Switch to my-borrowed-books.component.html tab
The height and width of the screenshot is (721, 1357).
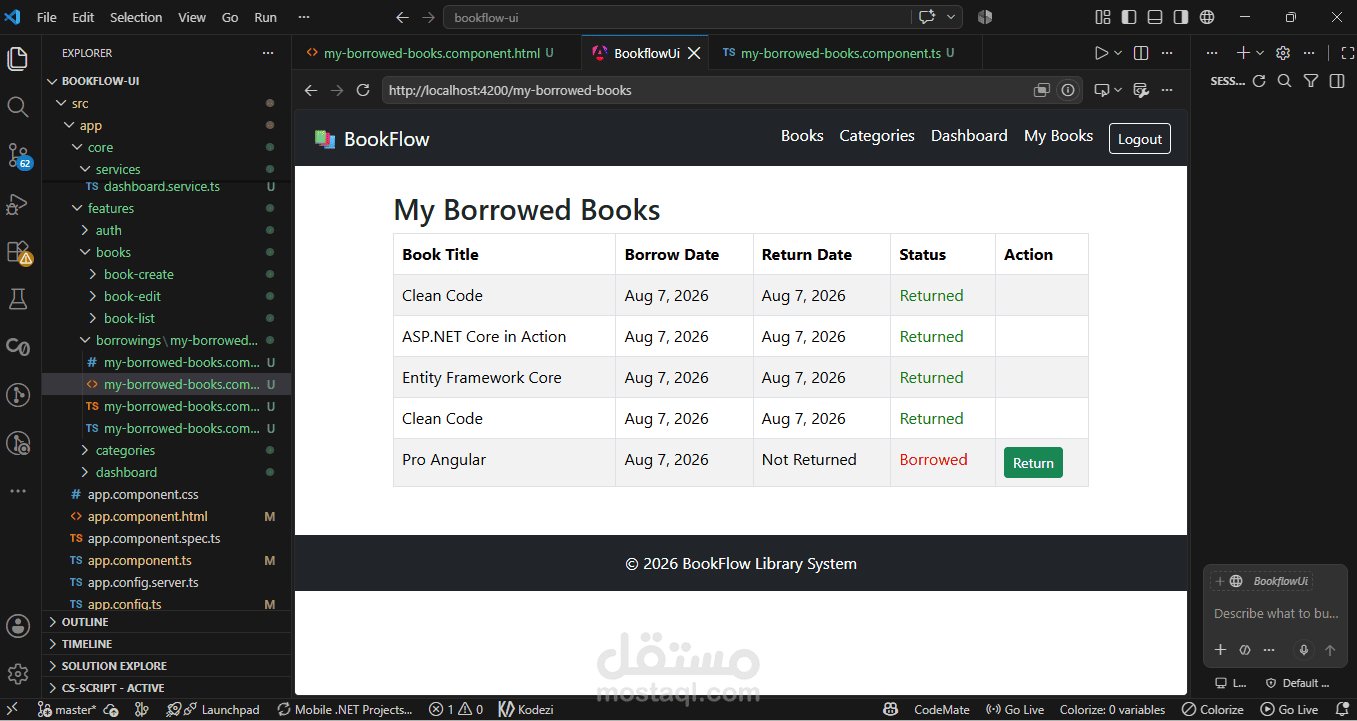click(431, 53)
